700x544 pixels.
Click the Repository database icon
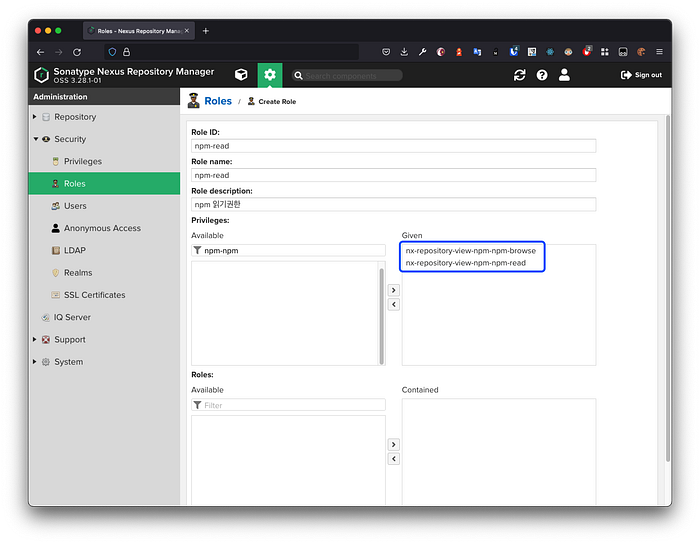(46, 117)
